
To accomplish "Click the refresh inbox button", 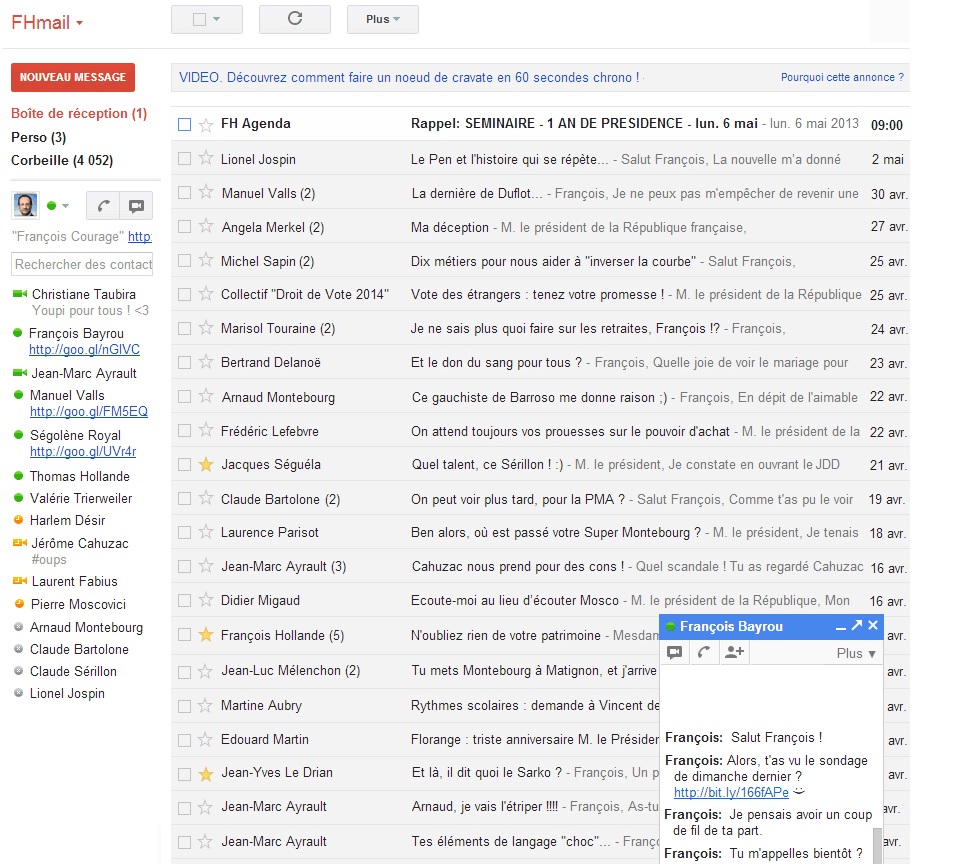I will [x=294, y=19].
